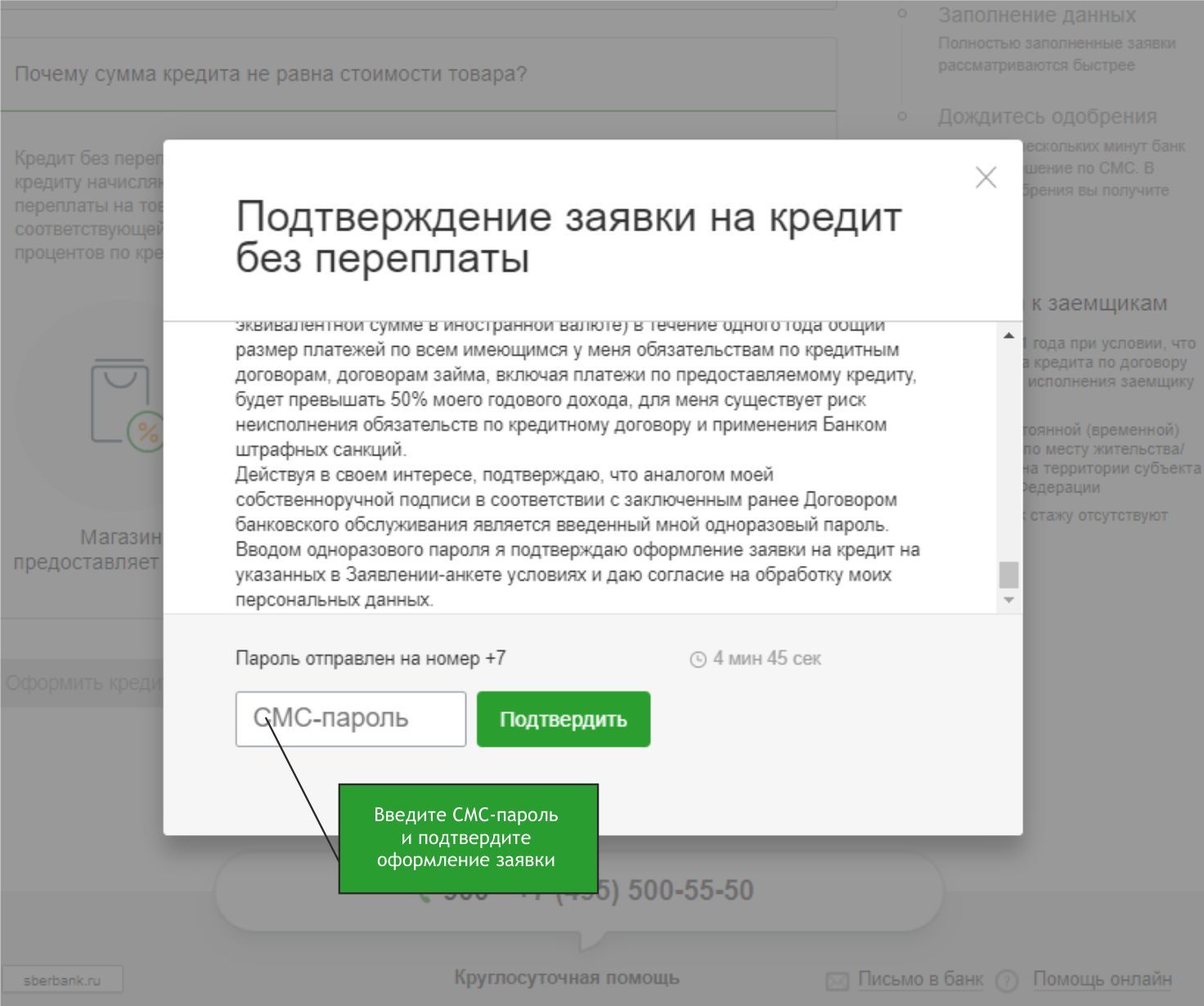This screenshot has height=1006, width=1204.
Task: Expand 'Почему сумма кредита не равна стоимости товара?'
Action: pyautogui.click(x=418, y=74)
